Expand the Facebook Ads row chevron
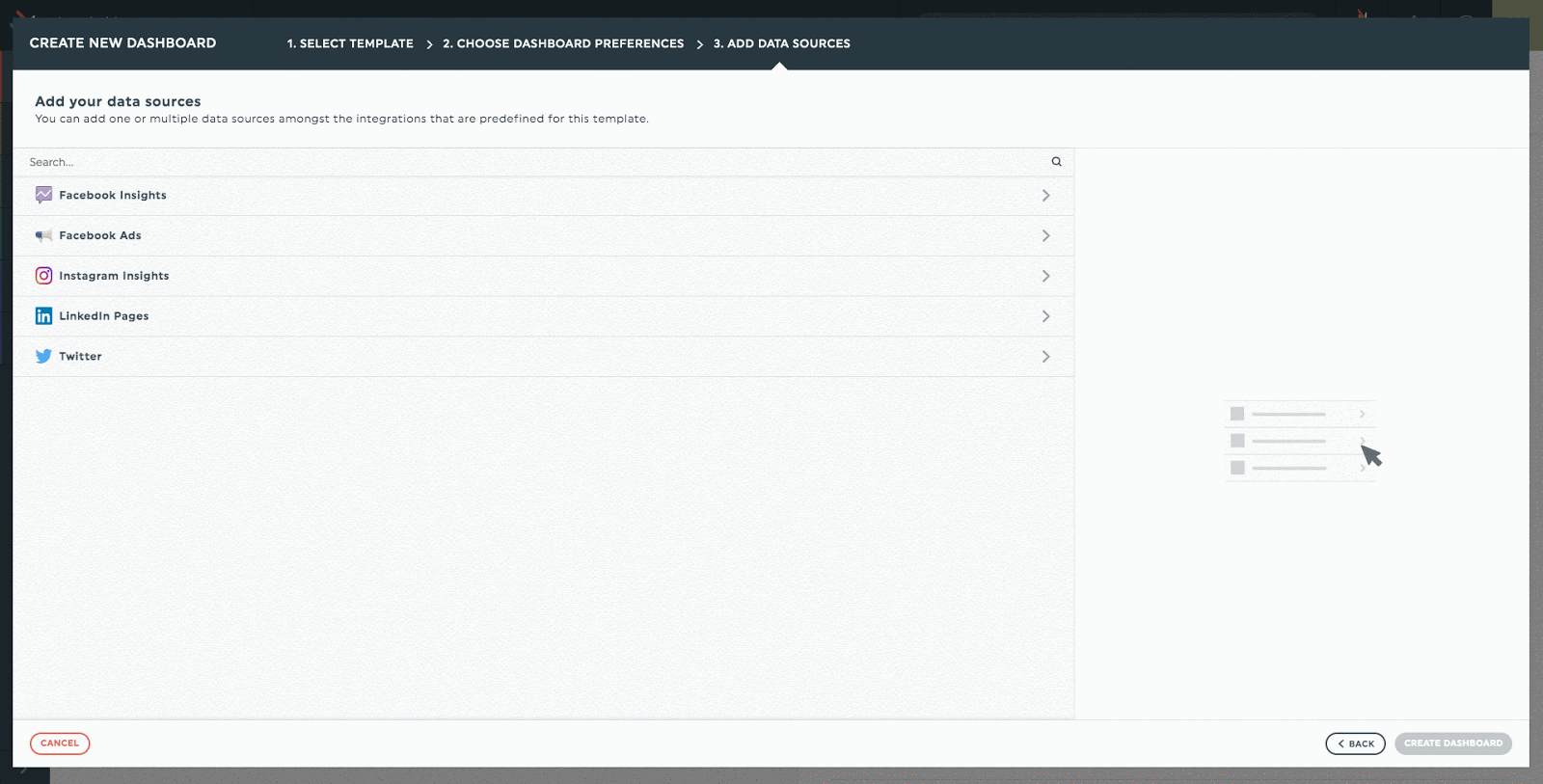Viewport: 1543px width, 784px height. (x=1045, y=235)
